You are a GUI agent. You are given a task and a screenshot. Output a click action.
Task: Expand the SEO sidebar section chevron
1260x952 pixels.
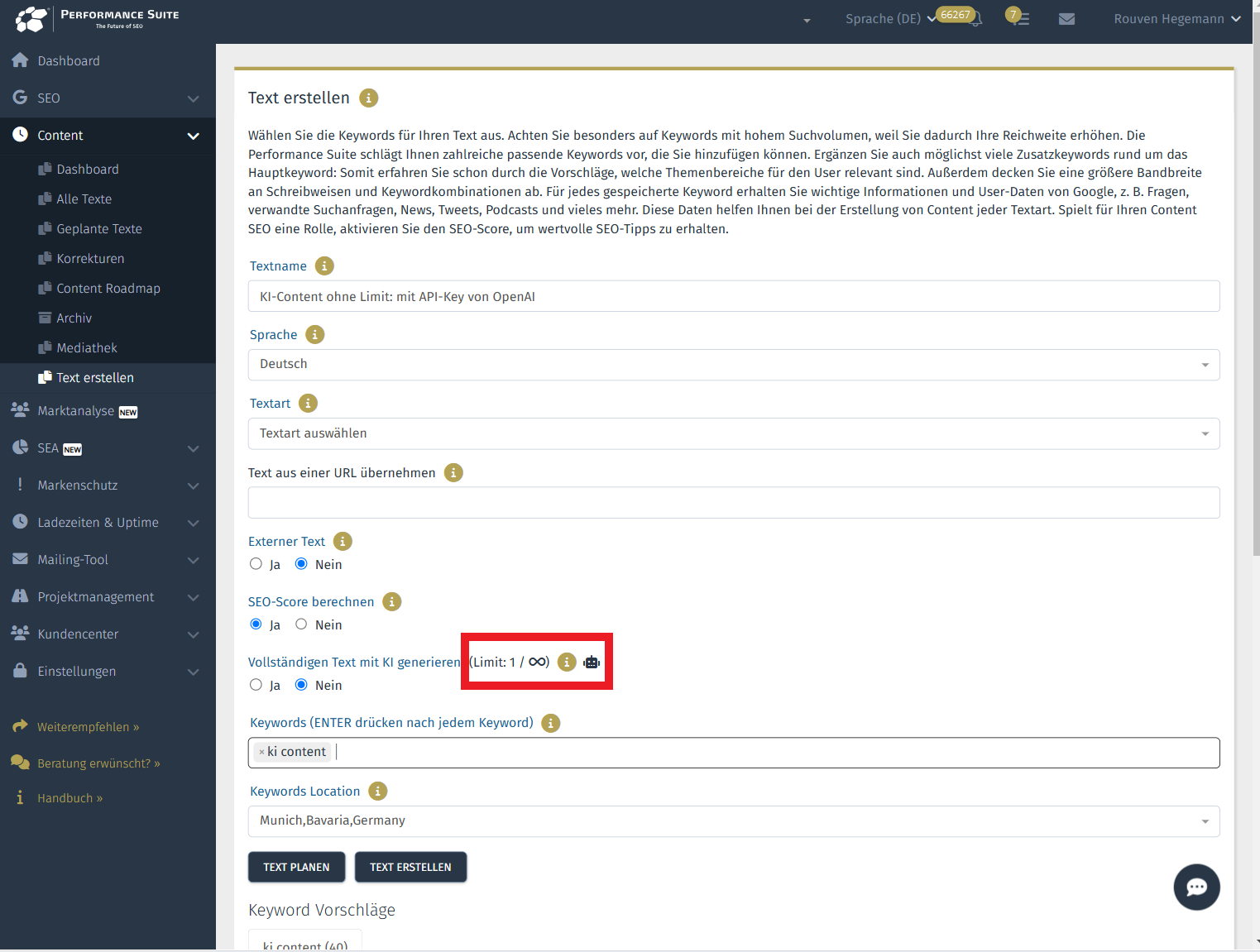[194, 98]
